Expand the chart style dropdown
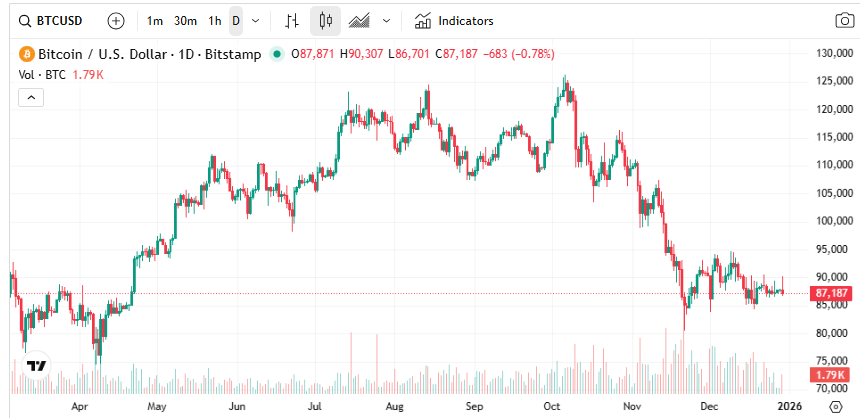The image size is (860, 418). (x=386, y=20)
